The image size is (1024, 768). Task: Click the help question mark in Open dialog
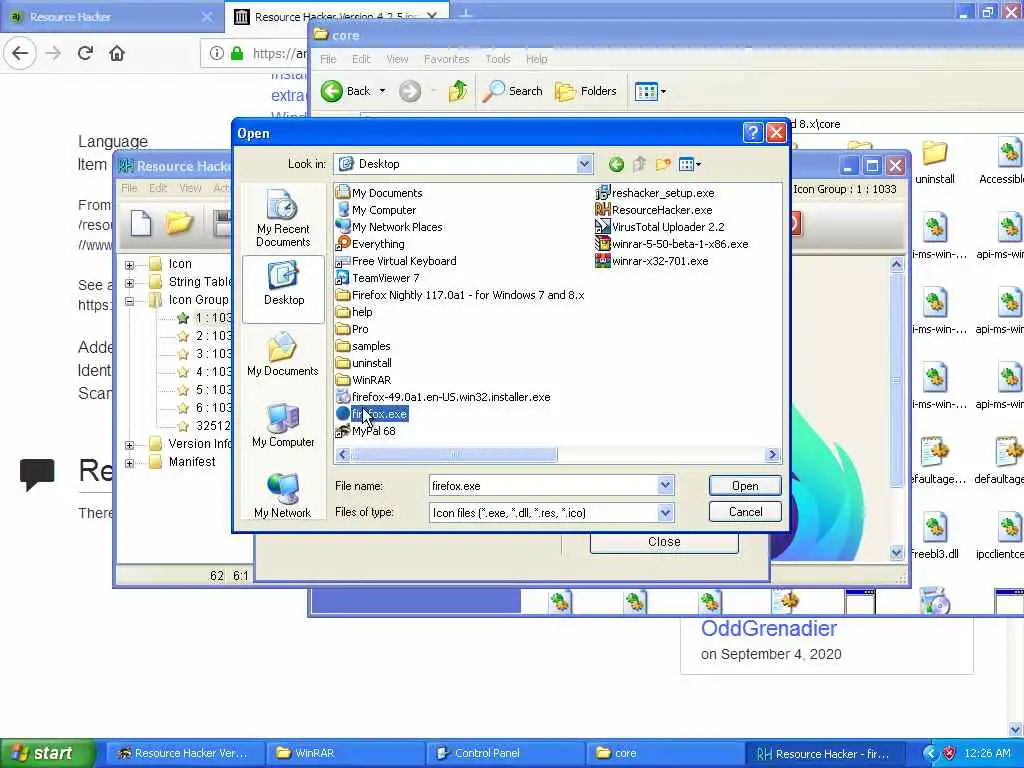click(752, 133)
